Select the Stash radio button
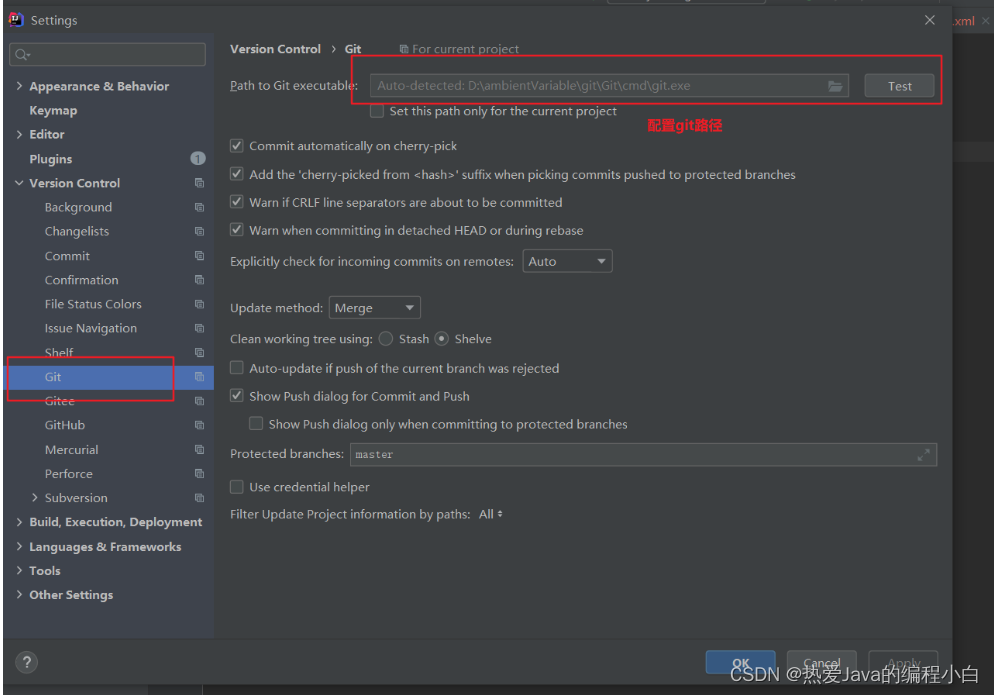 click(x=385, y=339)
